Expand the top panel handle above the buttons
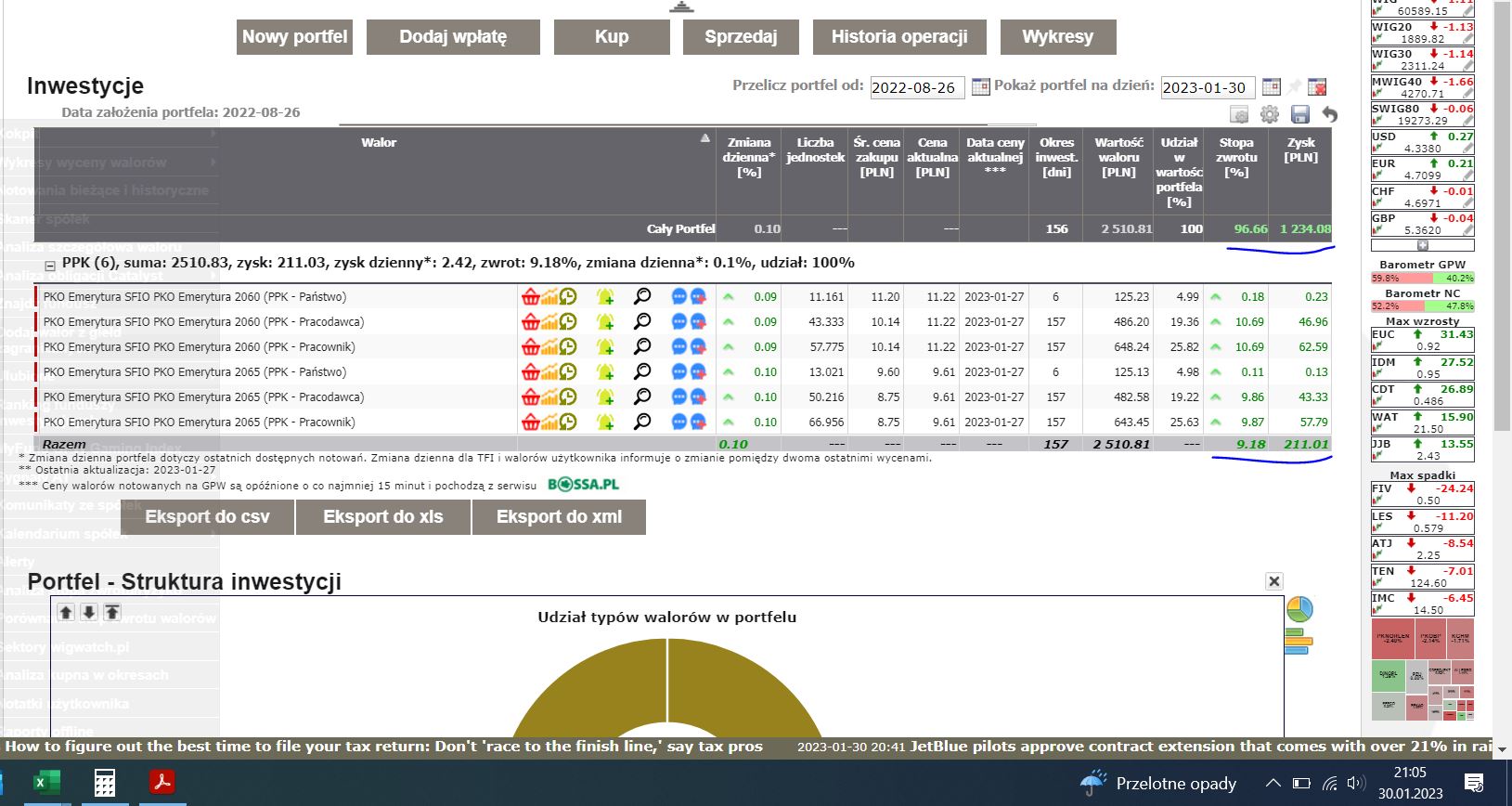 682,6
